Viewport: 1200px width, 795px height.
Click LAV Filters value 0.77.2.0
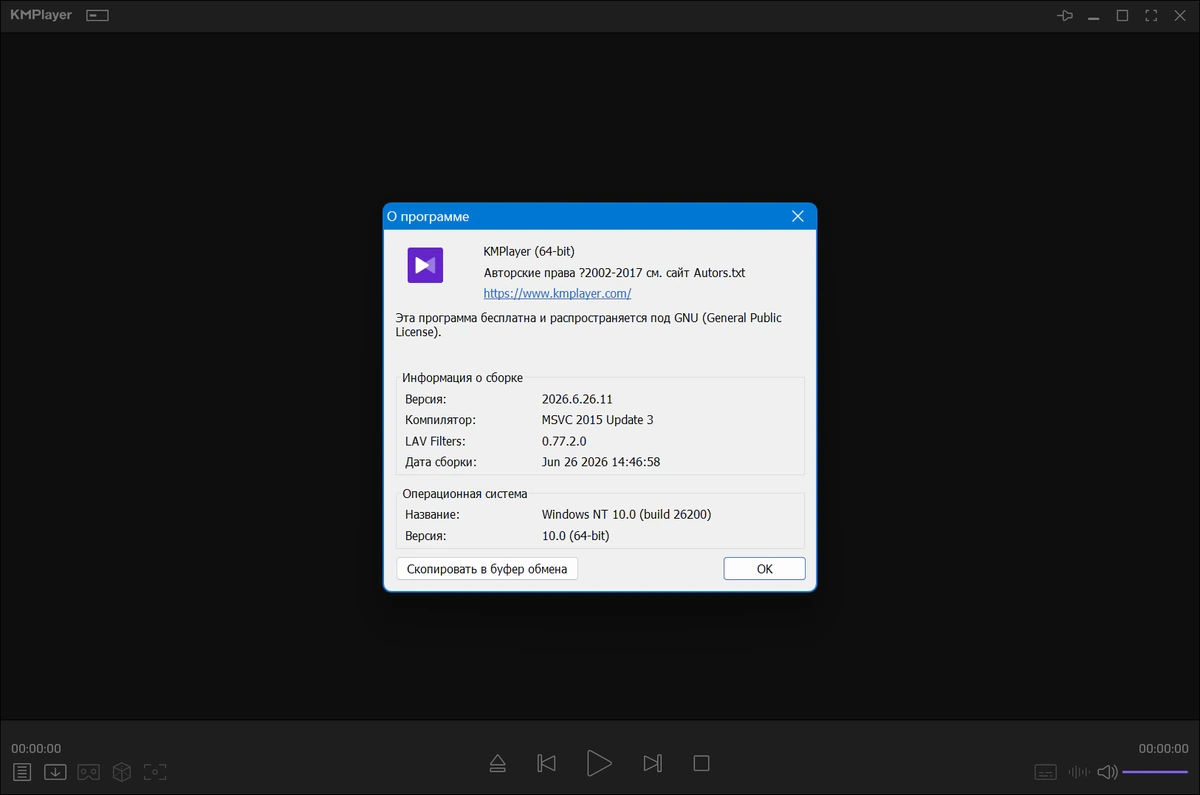564,441
